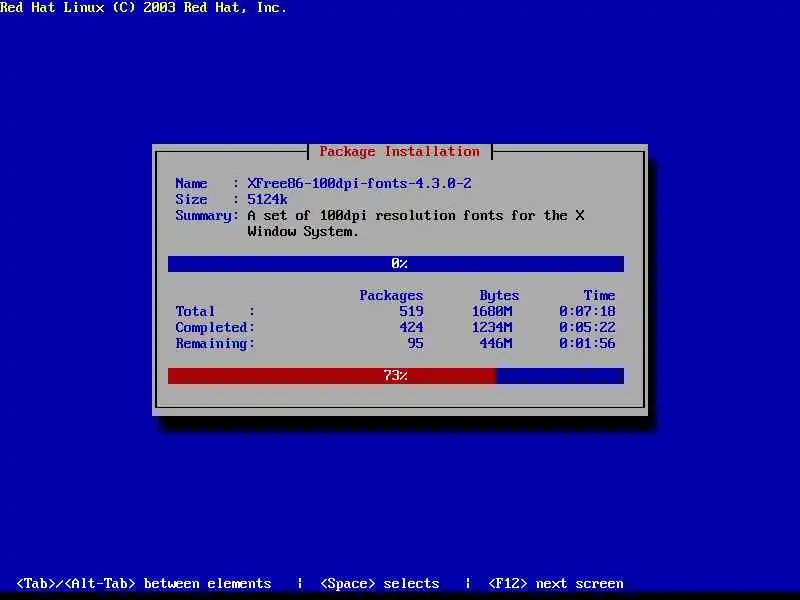Image resolution: width=800 pixels, height=600 pixels.
Task: Click completed packages value 424
Action: tap(411, 328)
